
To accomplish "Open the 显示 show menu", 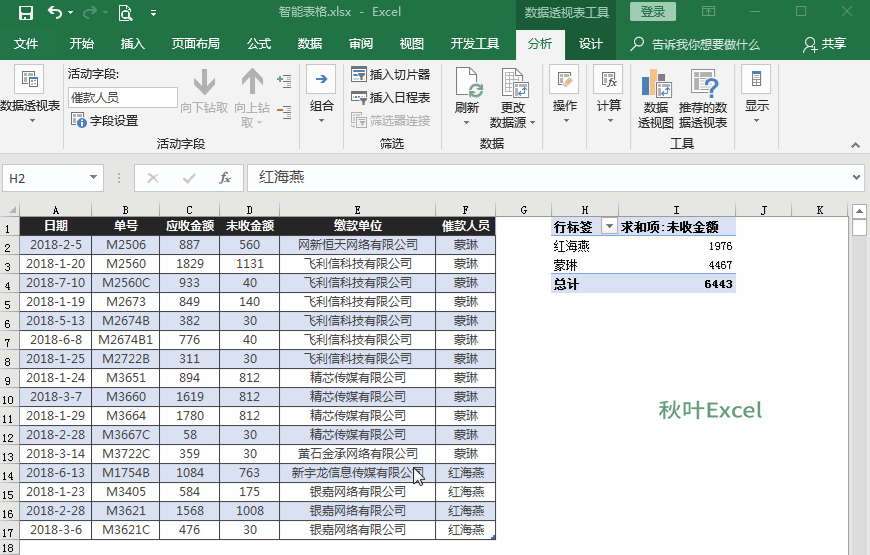I will click(757, 95).
